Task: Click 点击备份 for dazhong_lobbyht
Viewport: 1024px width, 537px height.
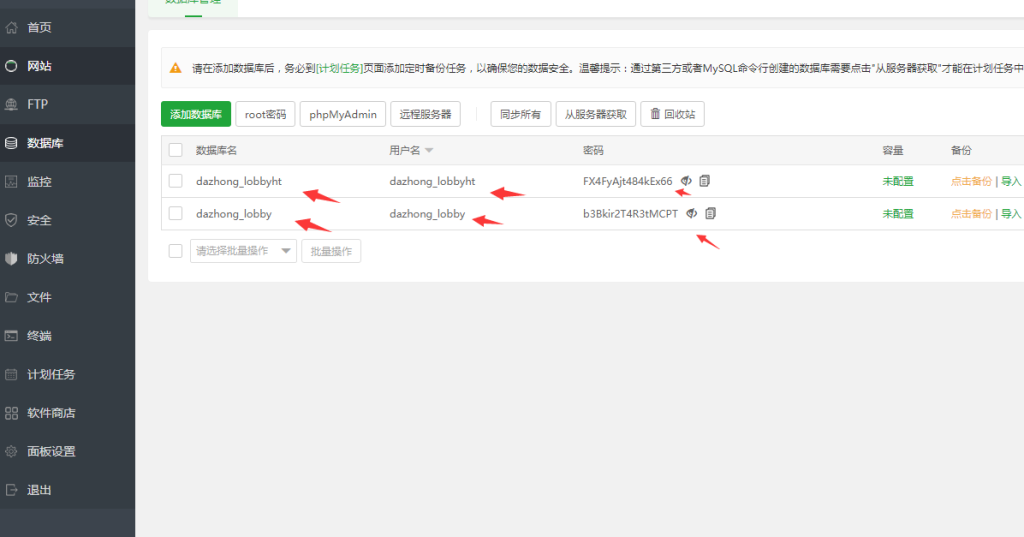Action: pos(971,181)
